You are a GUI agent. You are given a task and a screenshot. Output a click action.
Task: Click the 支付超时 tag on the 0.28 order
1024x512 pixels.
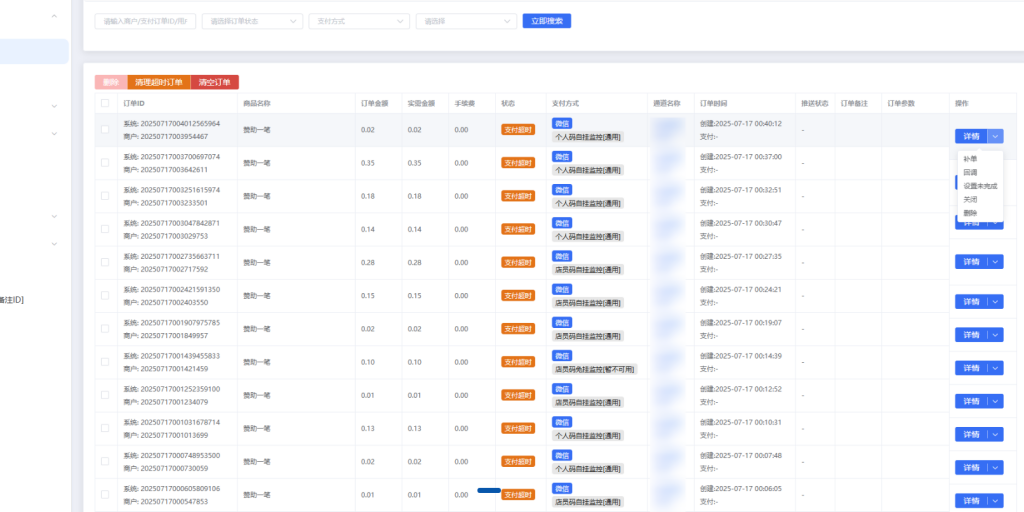click(518, 262)
